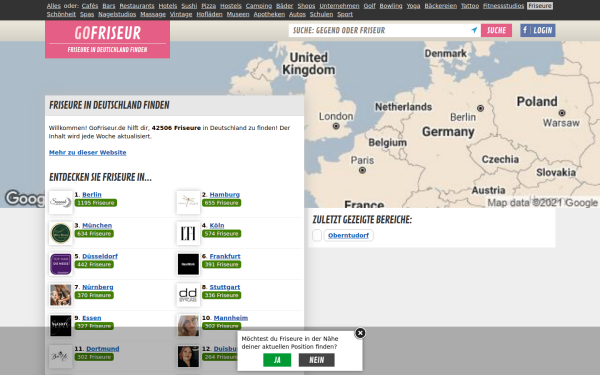Close the location prompt popup
Screen dimensions: 600x375
click(360, 333)
